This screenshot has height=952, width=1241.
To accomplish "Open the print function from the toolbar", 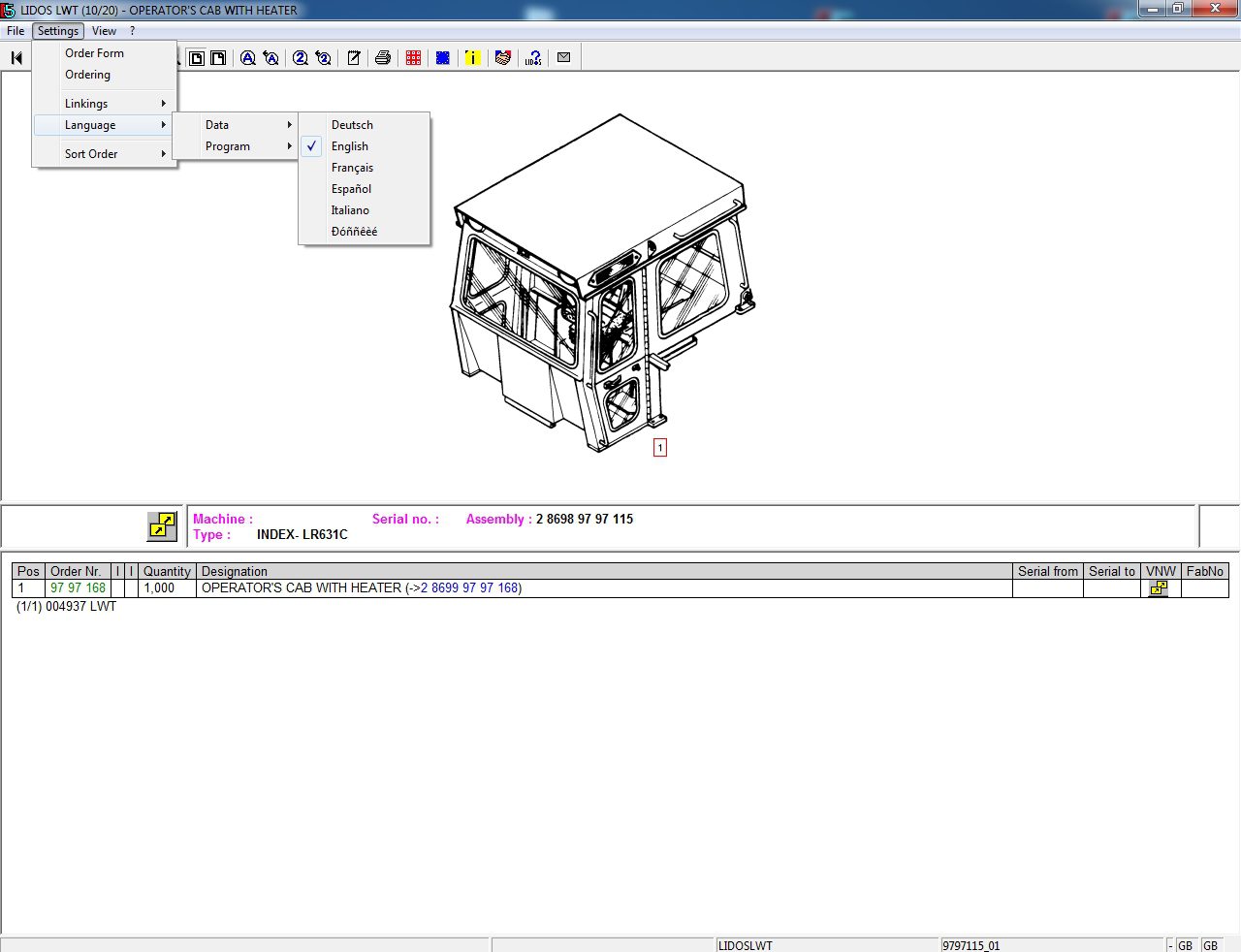I will point(383,57).
